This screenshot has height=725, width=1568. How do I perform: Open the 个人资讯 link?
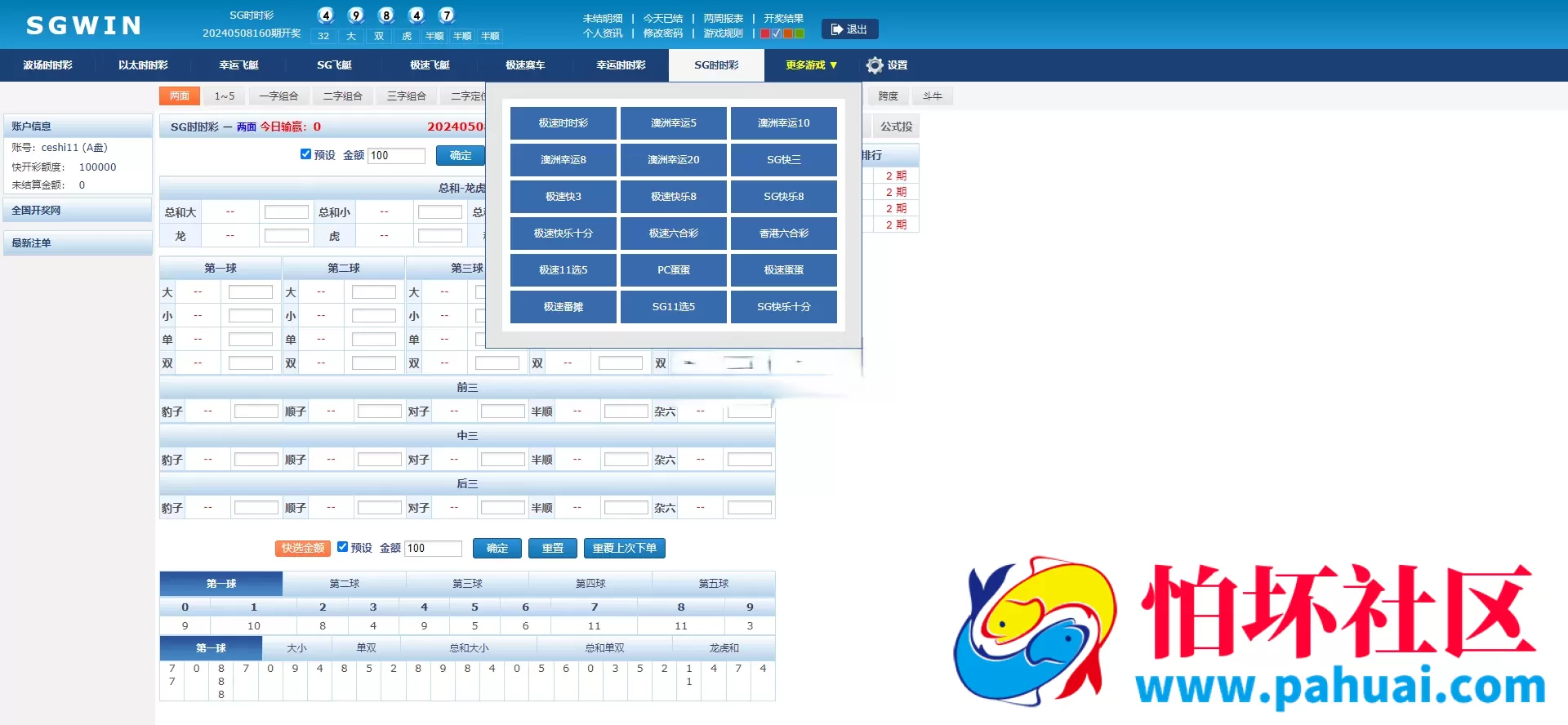pyautogui.click(x=603, y=33)
